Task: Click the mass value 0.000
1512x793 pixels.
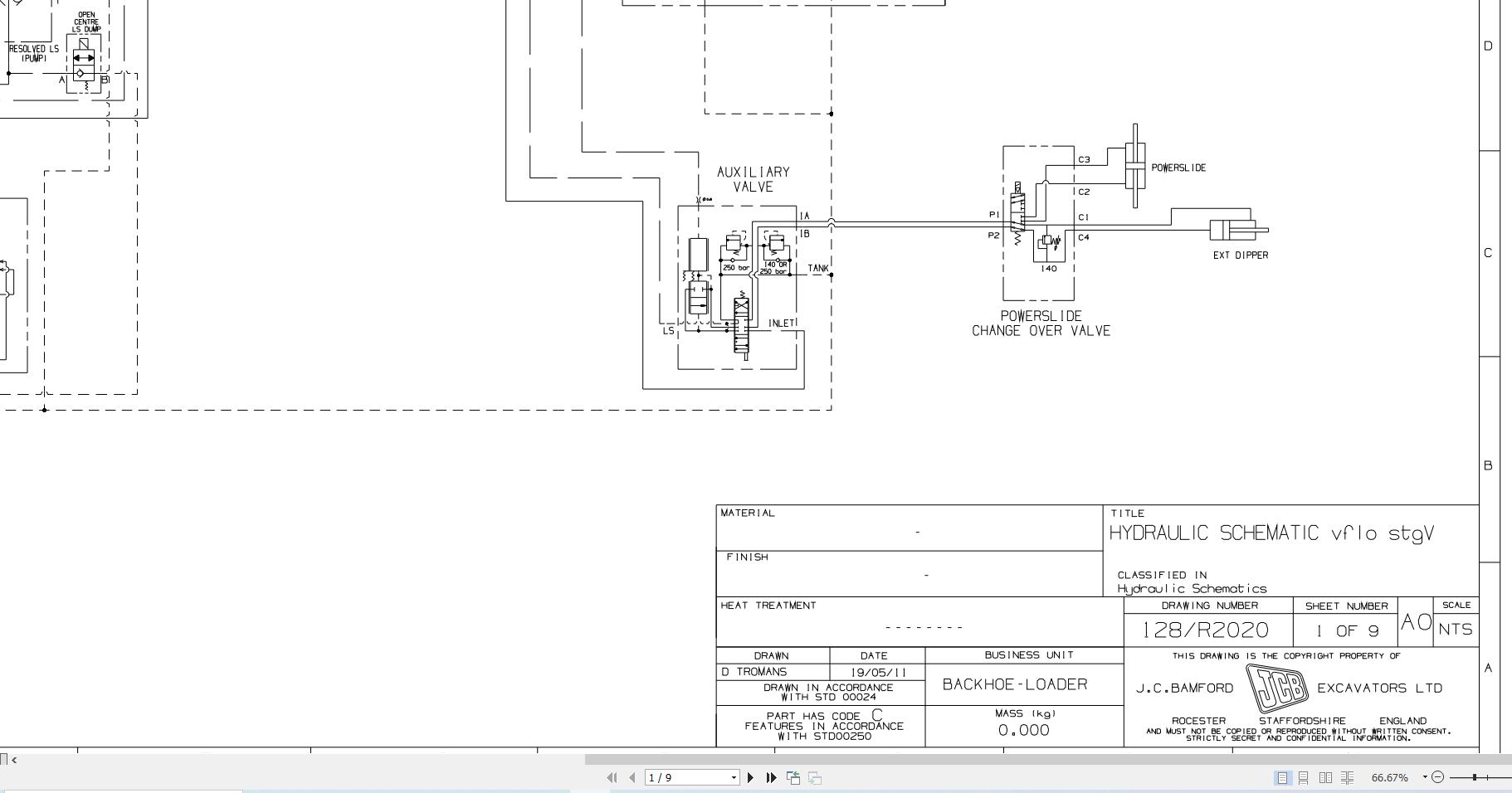Action: 1023,730
